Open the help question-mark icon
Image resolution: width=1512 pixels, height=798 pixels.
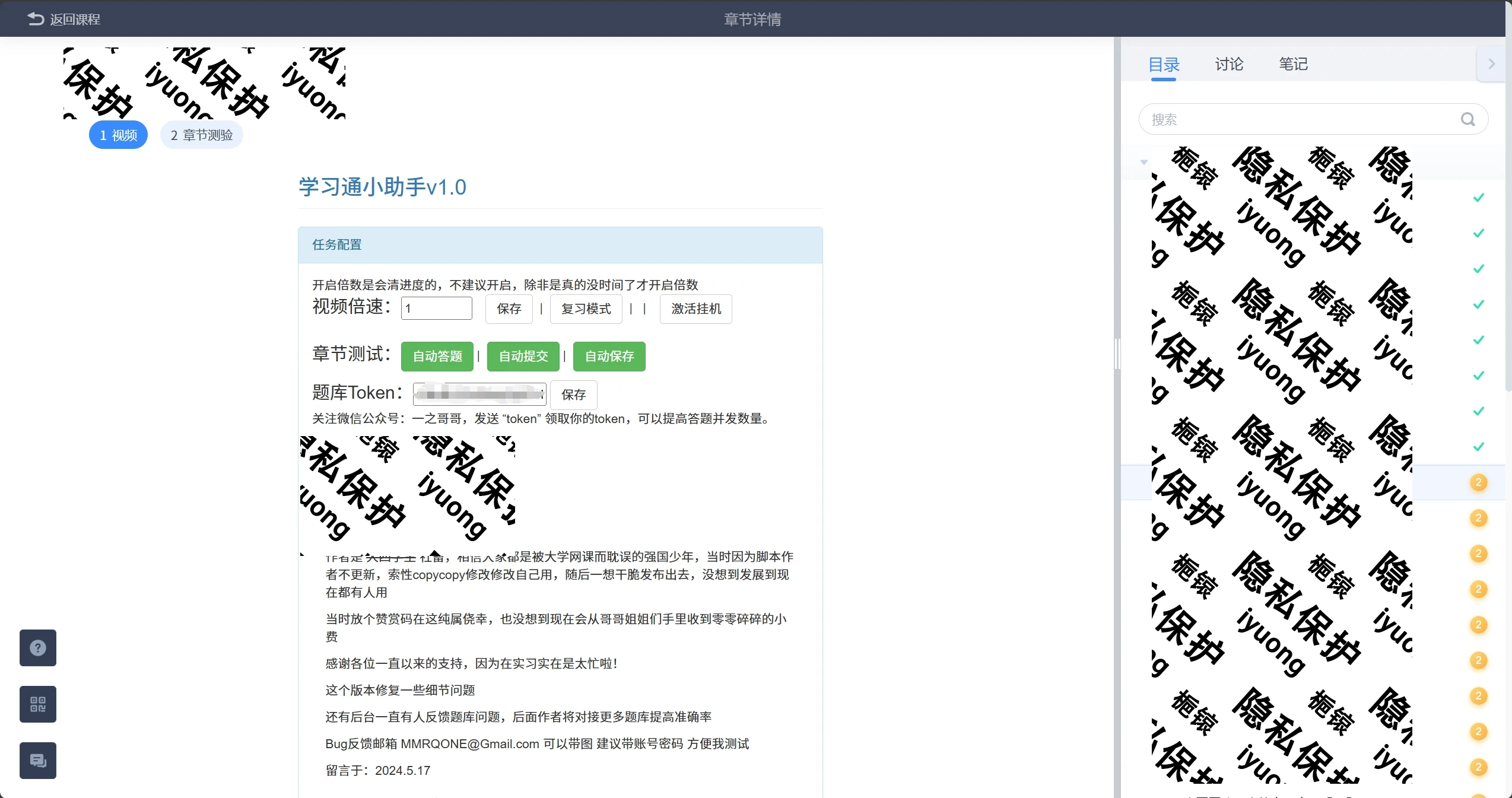(37, 648)
